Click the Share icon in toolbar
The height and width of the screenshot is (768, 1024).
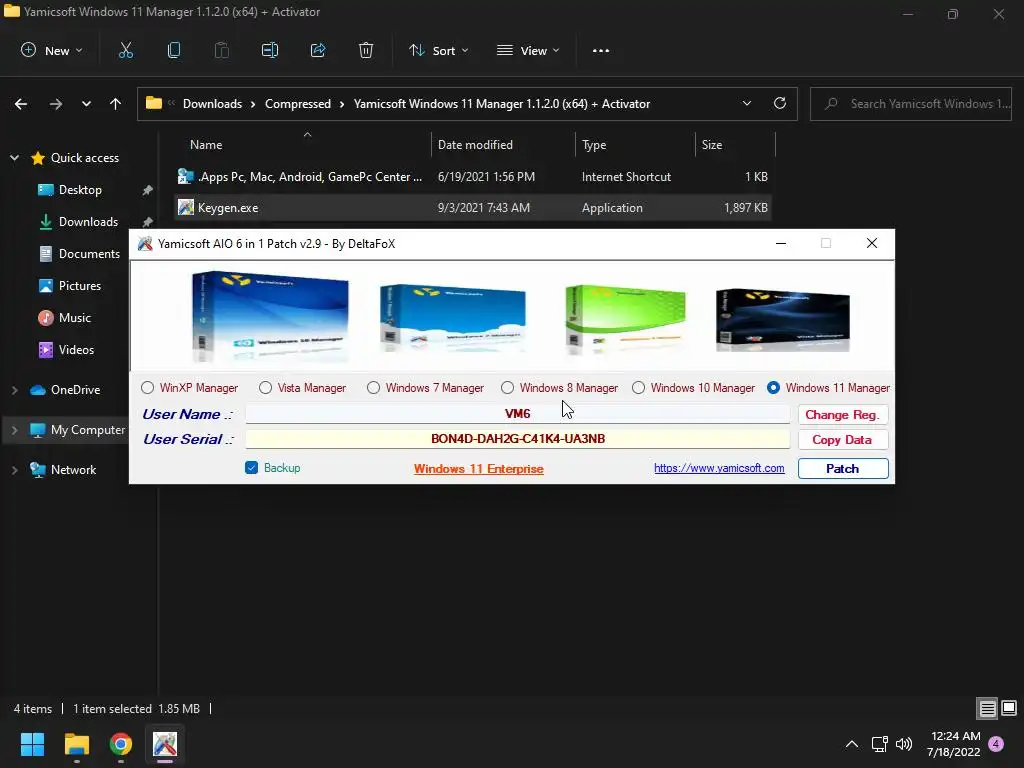[318, 50]
